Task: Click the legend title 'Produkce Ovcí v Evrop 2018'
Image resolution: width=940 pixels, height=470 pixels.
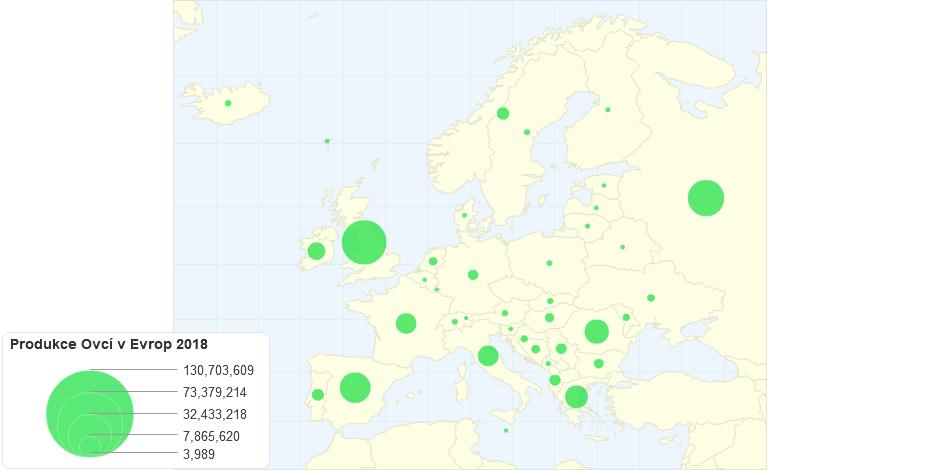Action: coord(109,344)
